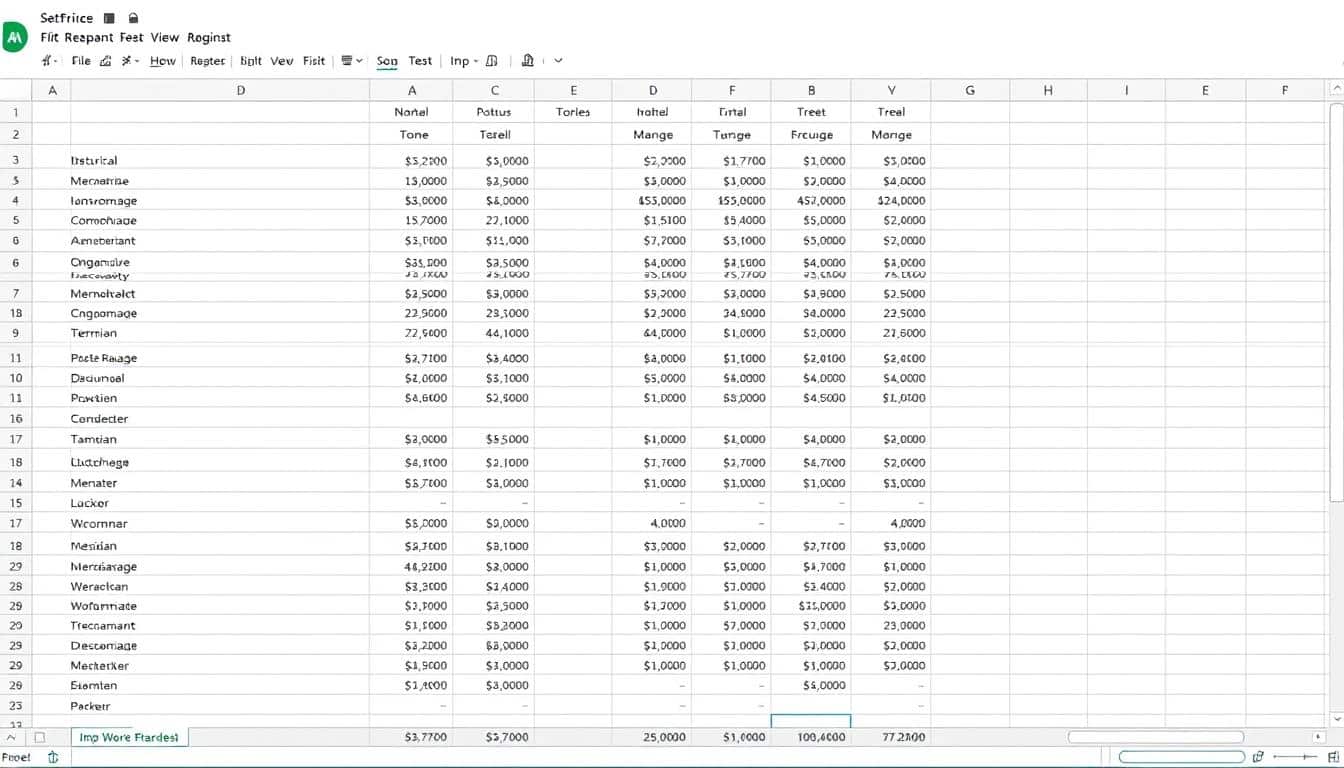Screen dimensions: 1344x768
Task: Open the View menu
Action: (x=164, y=37)
